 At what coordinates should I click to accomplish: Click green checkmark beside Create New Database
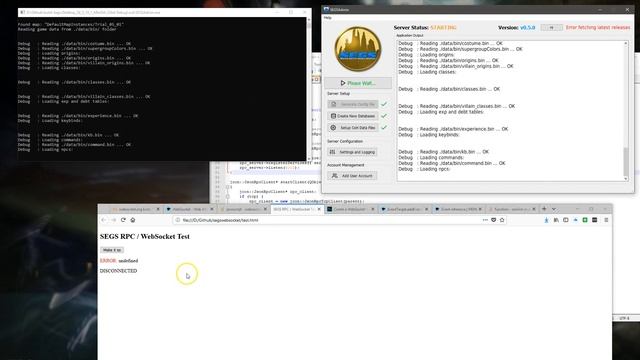click(384, 116)
